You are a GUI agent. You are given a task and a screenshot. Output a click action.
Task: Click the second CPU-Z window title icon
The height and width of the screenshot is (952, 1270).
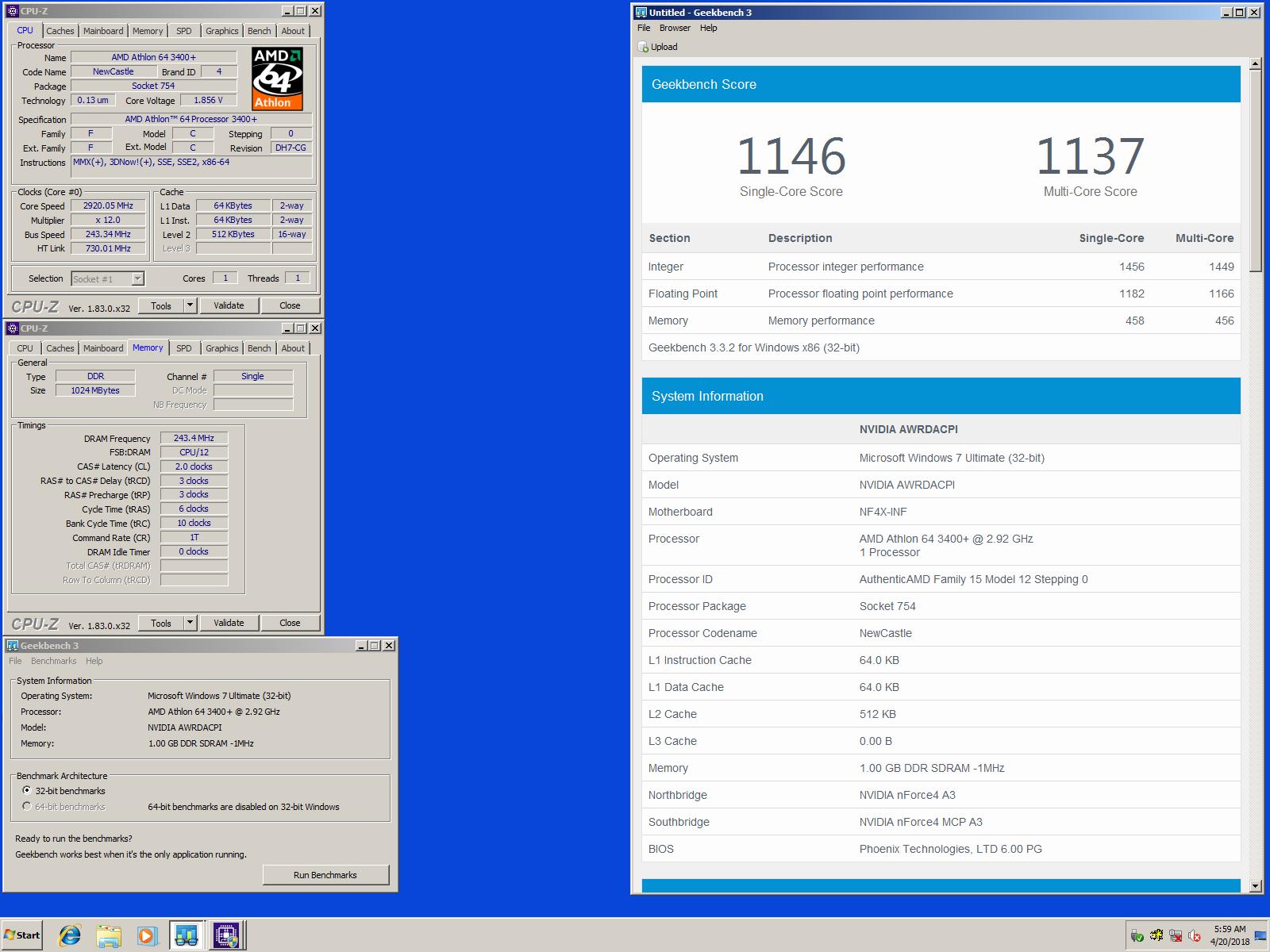tap(13, 328)
